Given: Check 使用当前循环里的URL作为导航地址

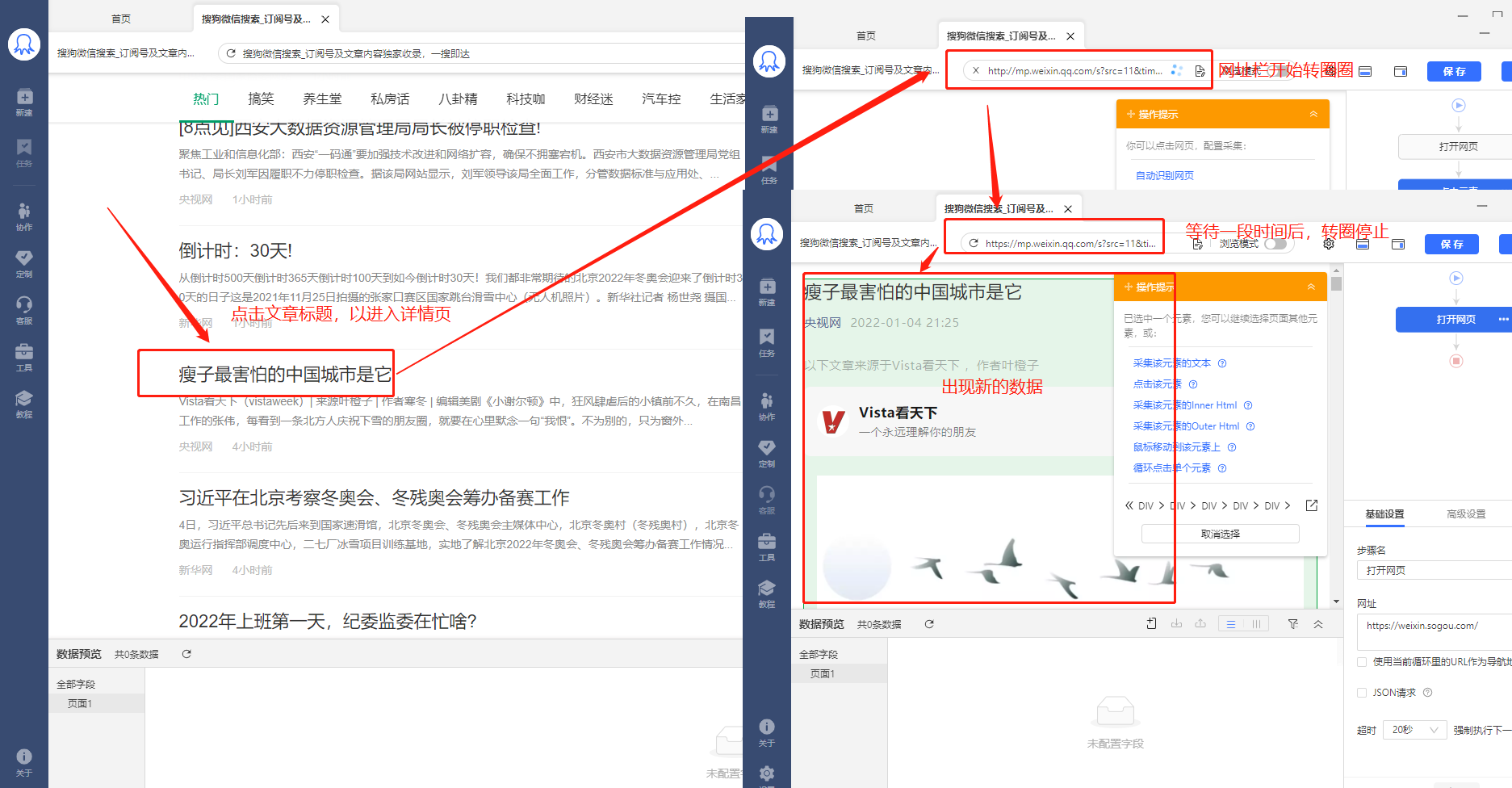Looking at the screenshot, I should (1362, 662).
